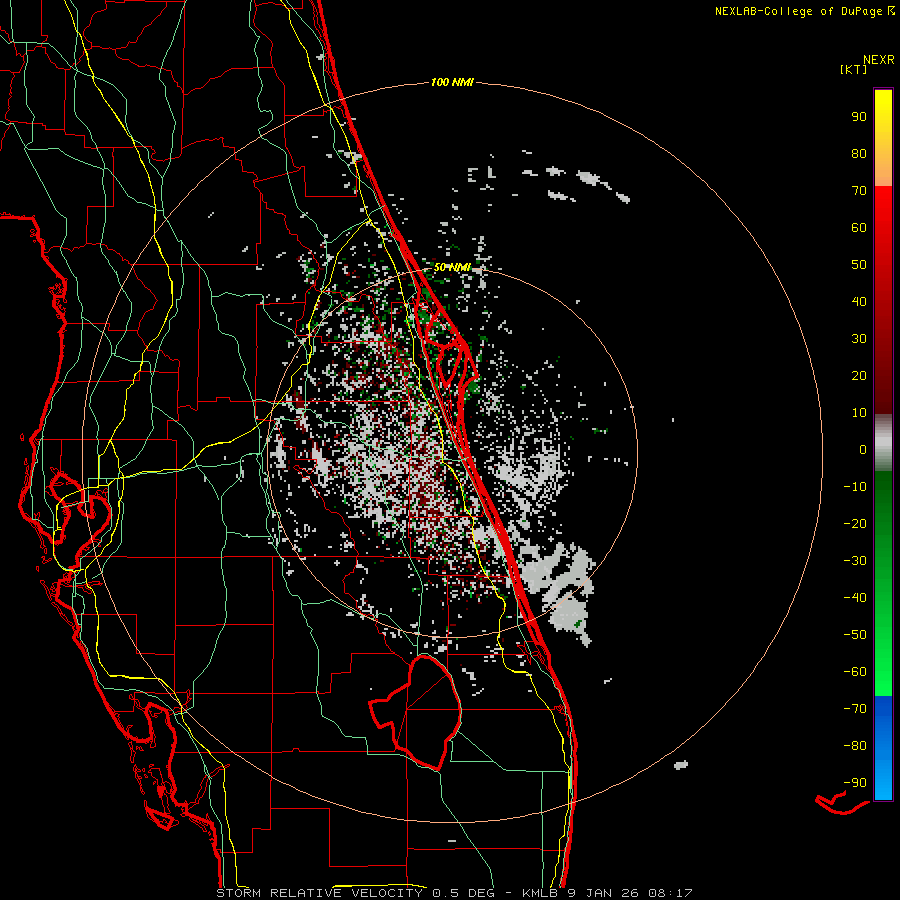
Task: Click the -70 value on velocity scale
Action: click(855, 709)
